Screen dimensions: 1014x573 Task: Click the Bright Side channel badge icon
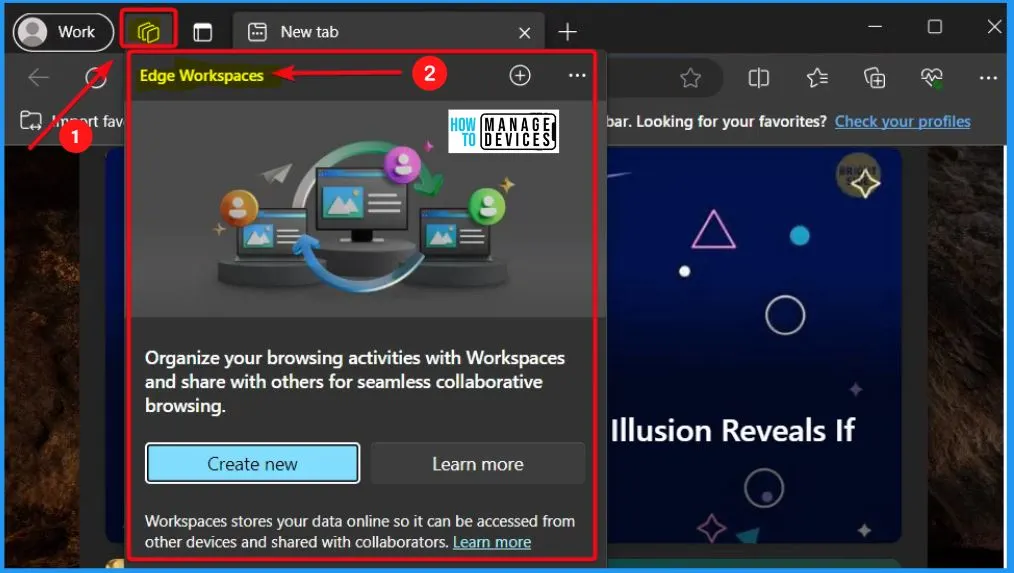[x=858, y=175]
